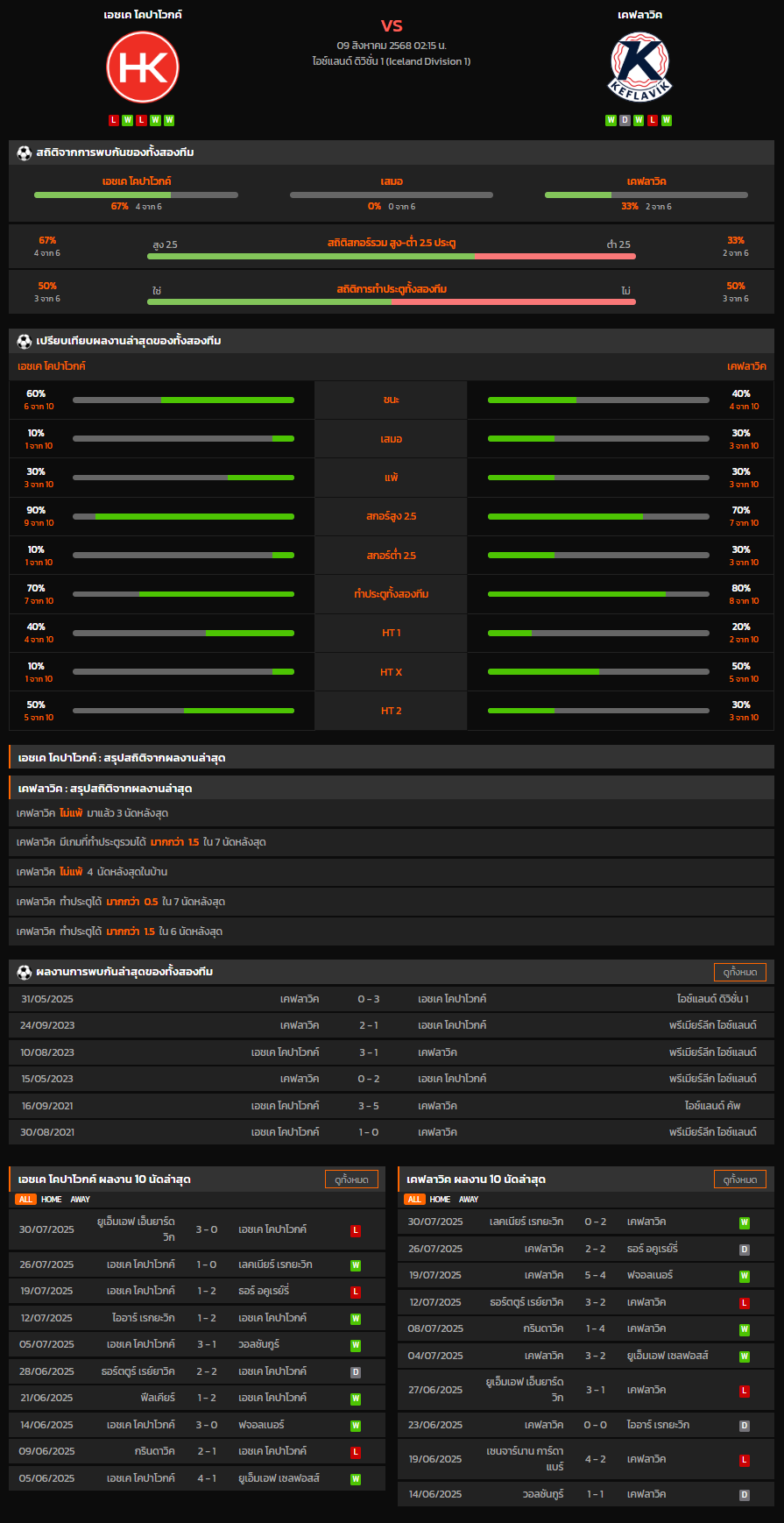Click the 15/05/2023 head-to-head match row
Image resolution: width=784 pixels, height=1523 pixels.
click(392, 1079)
